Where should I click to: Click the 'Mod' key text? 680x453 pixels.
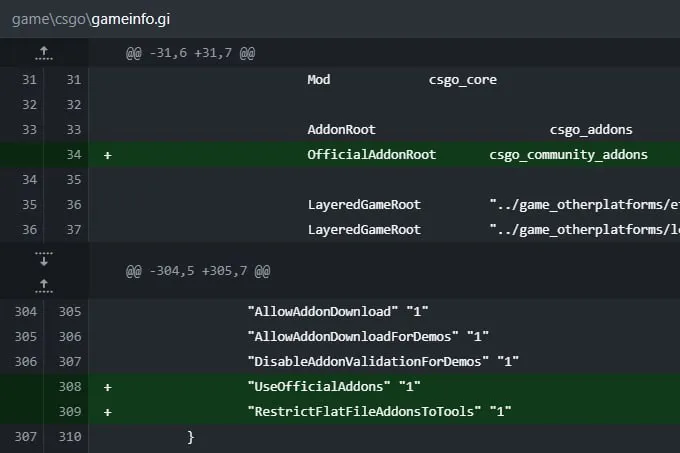(319, 80)
